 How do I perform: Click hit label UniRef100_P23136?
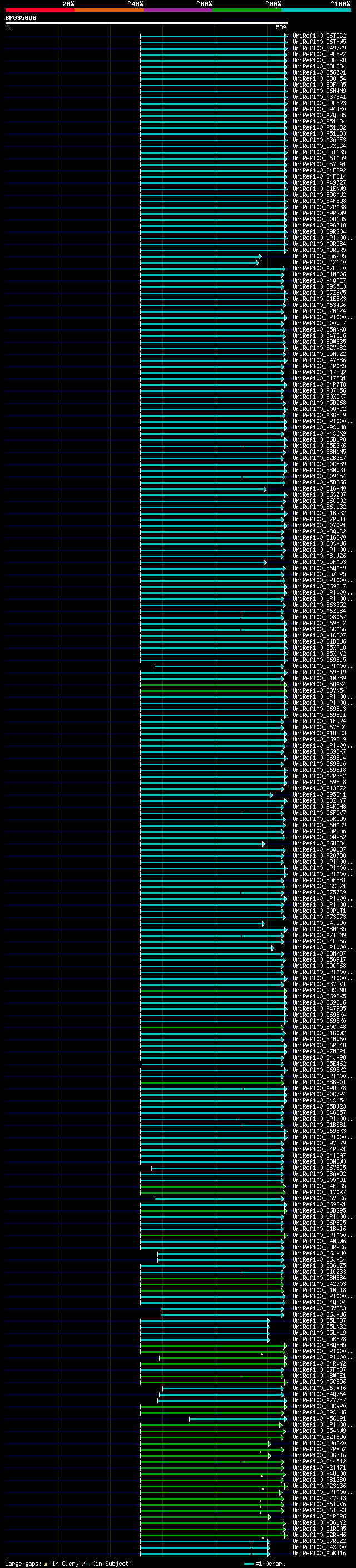point(319,1486)
